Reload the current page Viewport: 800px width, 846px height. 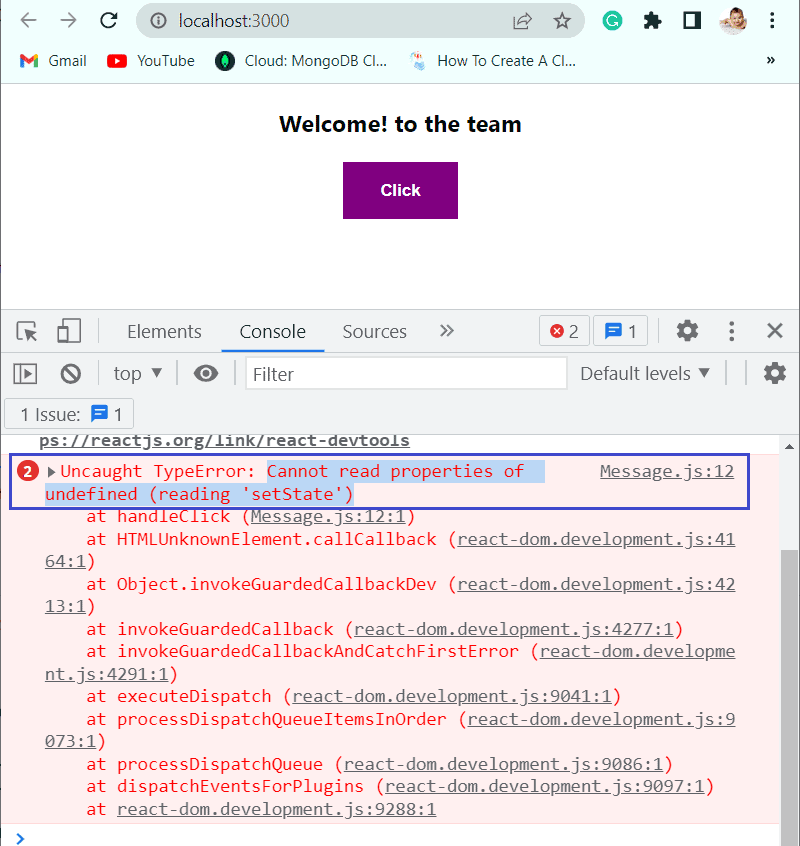point(109,20)
